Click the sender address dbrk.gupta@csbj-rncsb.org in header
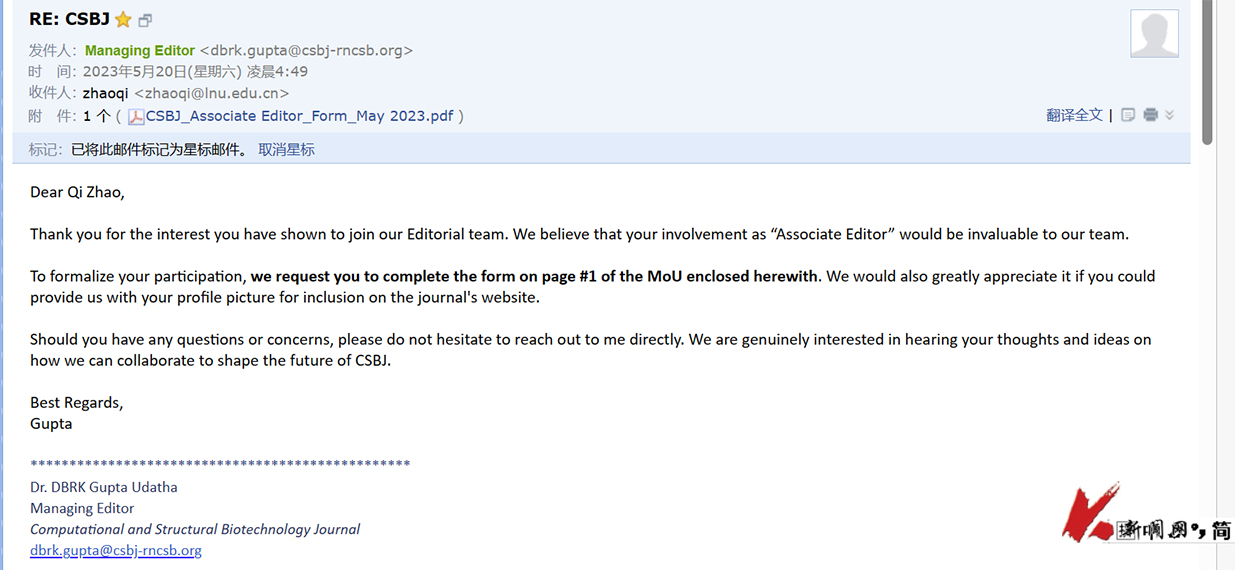The height and width of the screenshot is (570, 1235). 306,50
